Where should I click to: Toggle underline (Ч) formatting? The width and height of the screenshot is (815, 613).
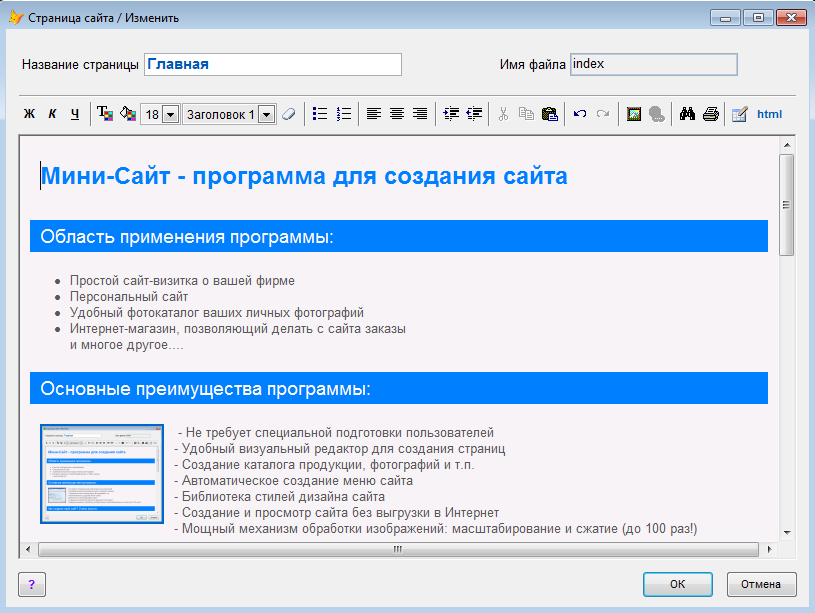point(75,114)
